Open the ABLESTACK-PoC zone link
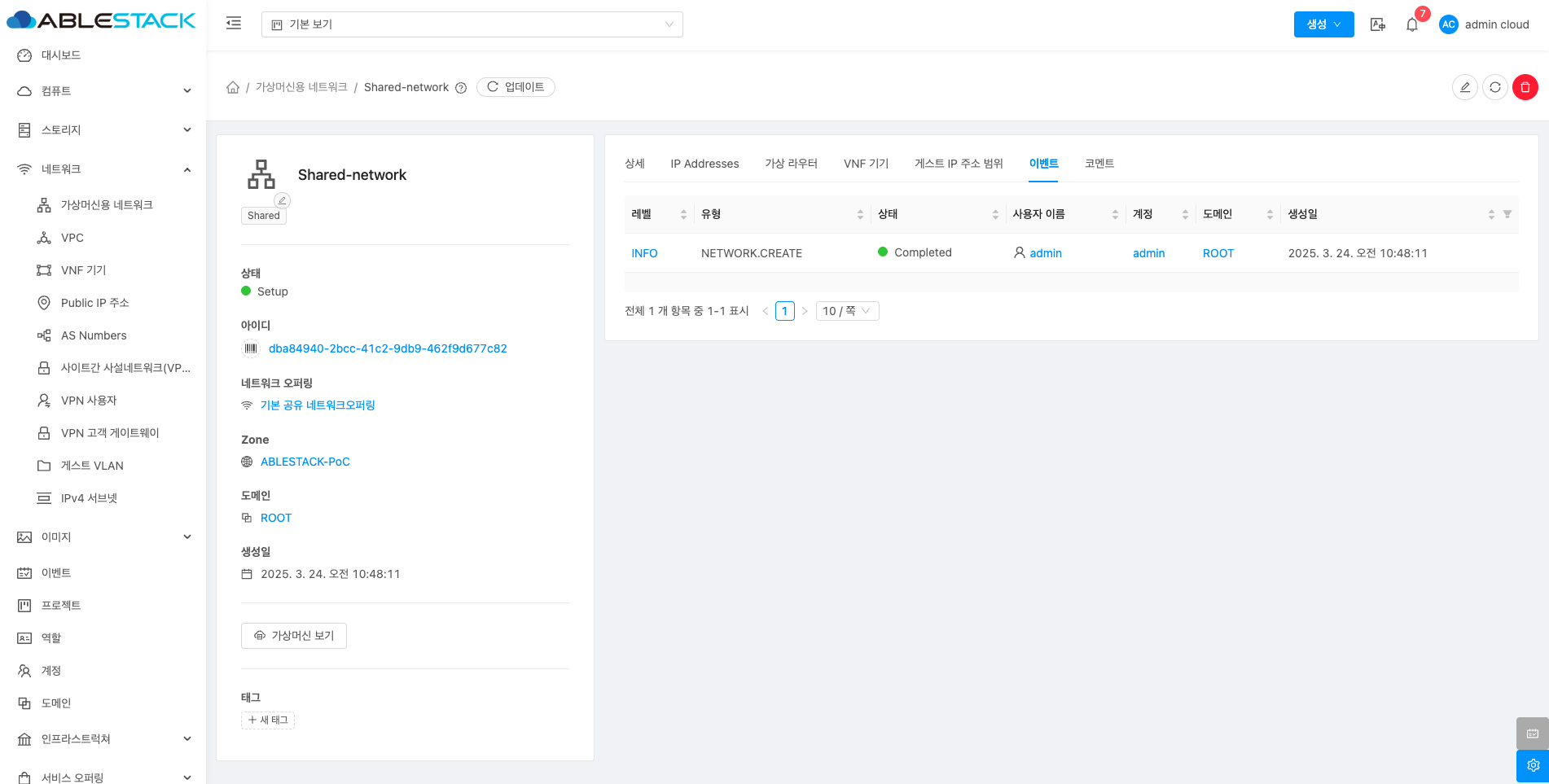 305,462
